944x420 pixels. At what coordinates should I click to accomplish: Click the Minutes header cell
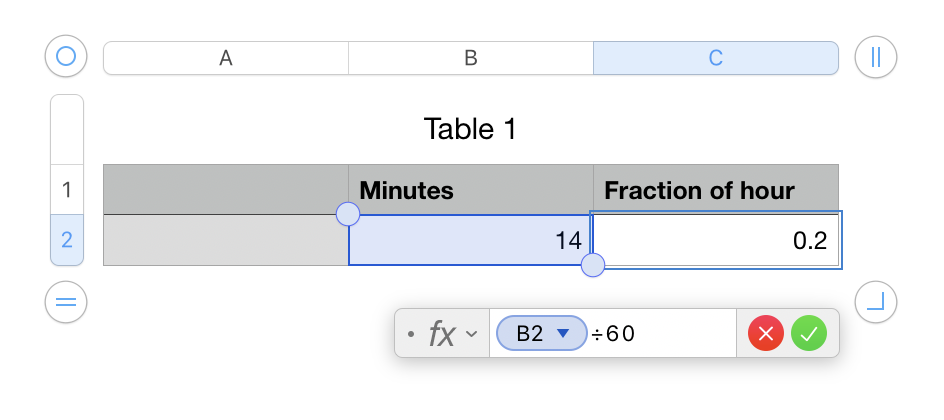coord(470,190)
